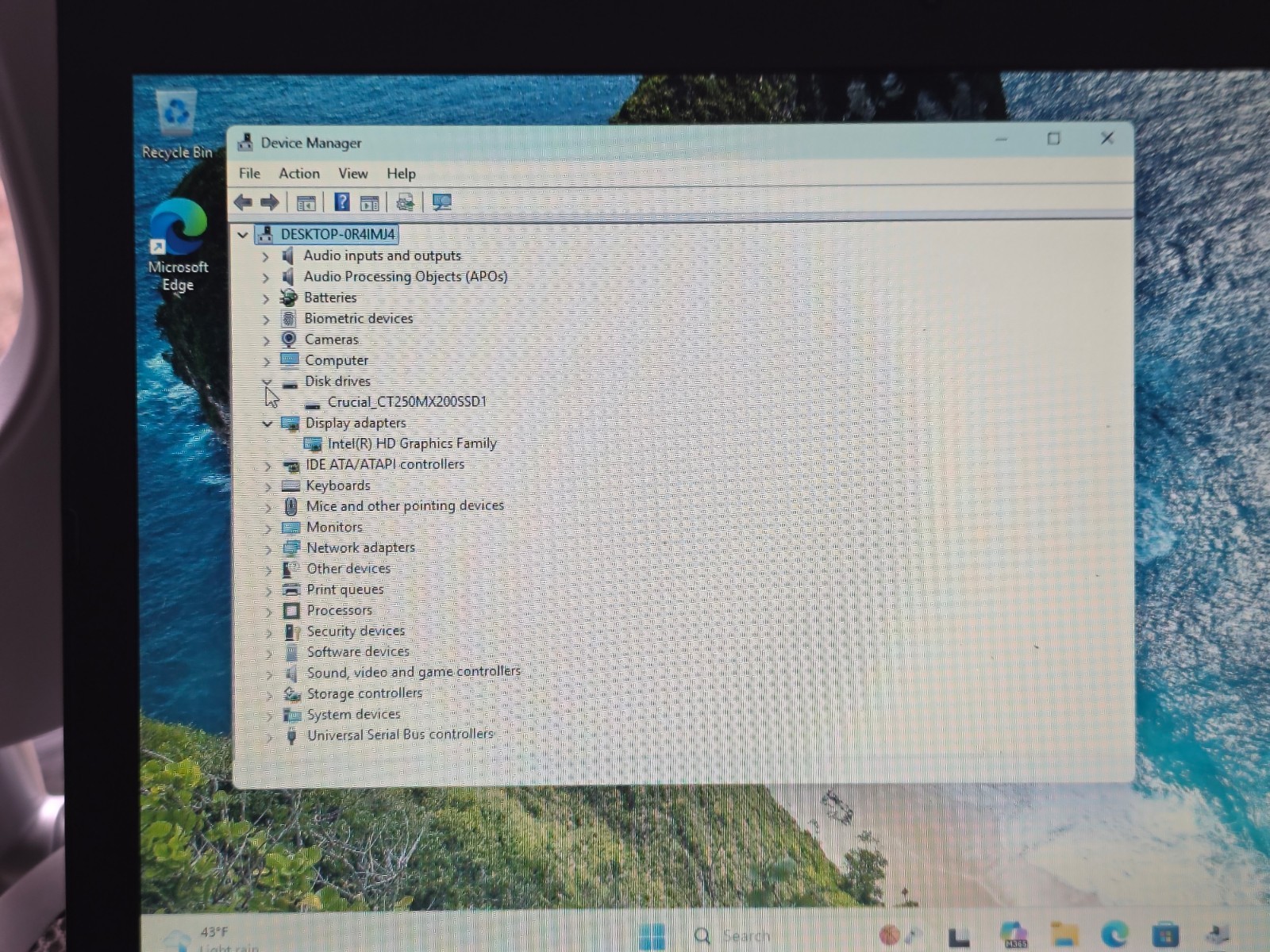Expand Audio Processing Objects (APOs)
This screenshot has width=1270, height=952.
click(x=266, y=278)
